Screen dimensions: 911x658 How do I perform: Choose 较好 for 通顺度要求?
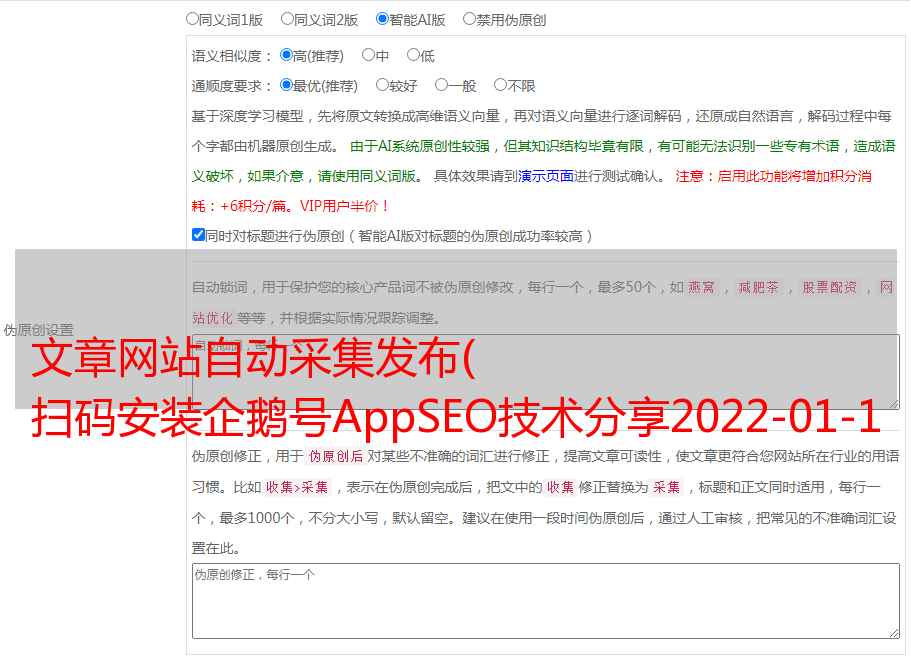point(382,85)
